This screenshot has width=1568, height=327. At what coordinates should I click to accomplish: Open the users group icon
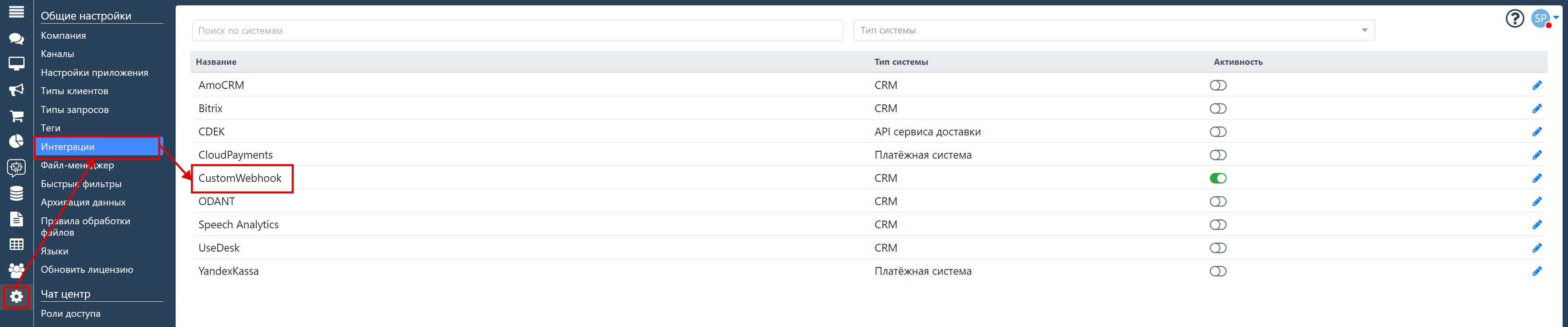click(16, 270)
